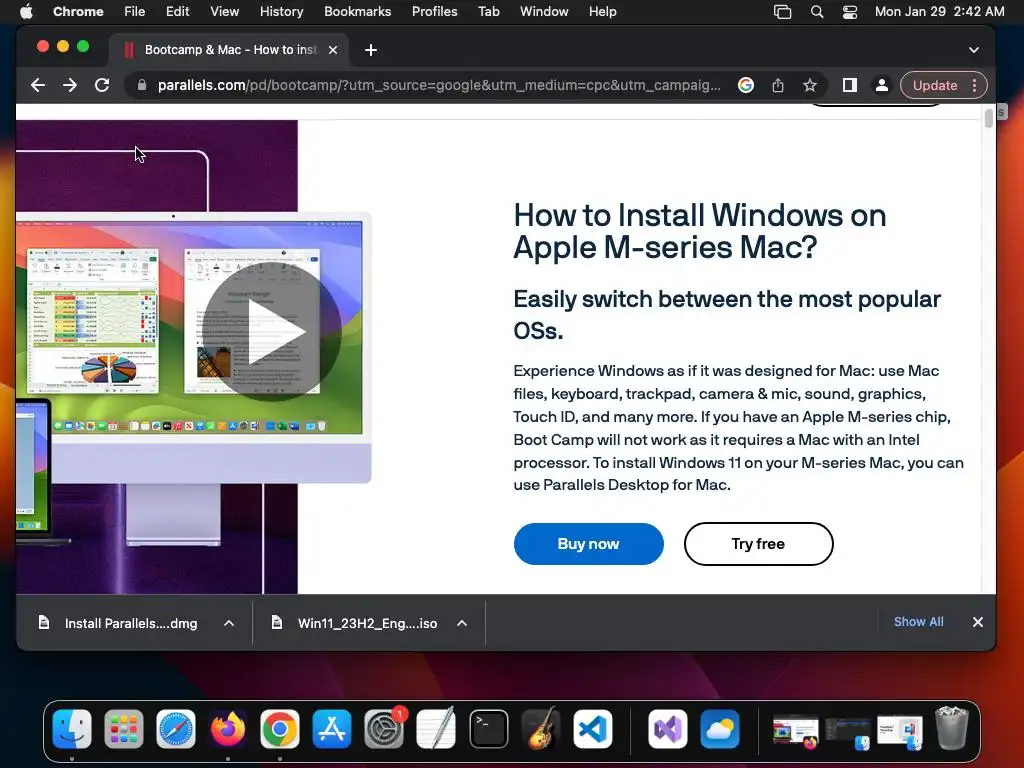Open the Help menu
This screenshot has width=1024, height=768.
(602, 12)
